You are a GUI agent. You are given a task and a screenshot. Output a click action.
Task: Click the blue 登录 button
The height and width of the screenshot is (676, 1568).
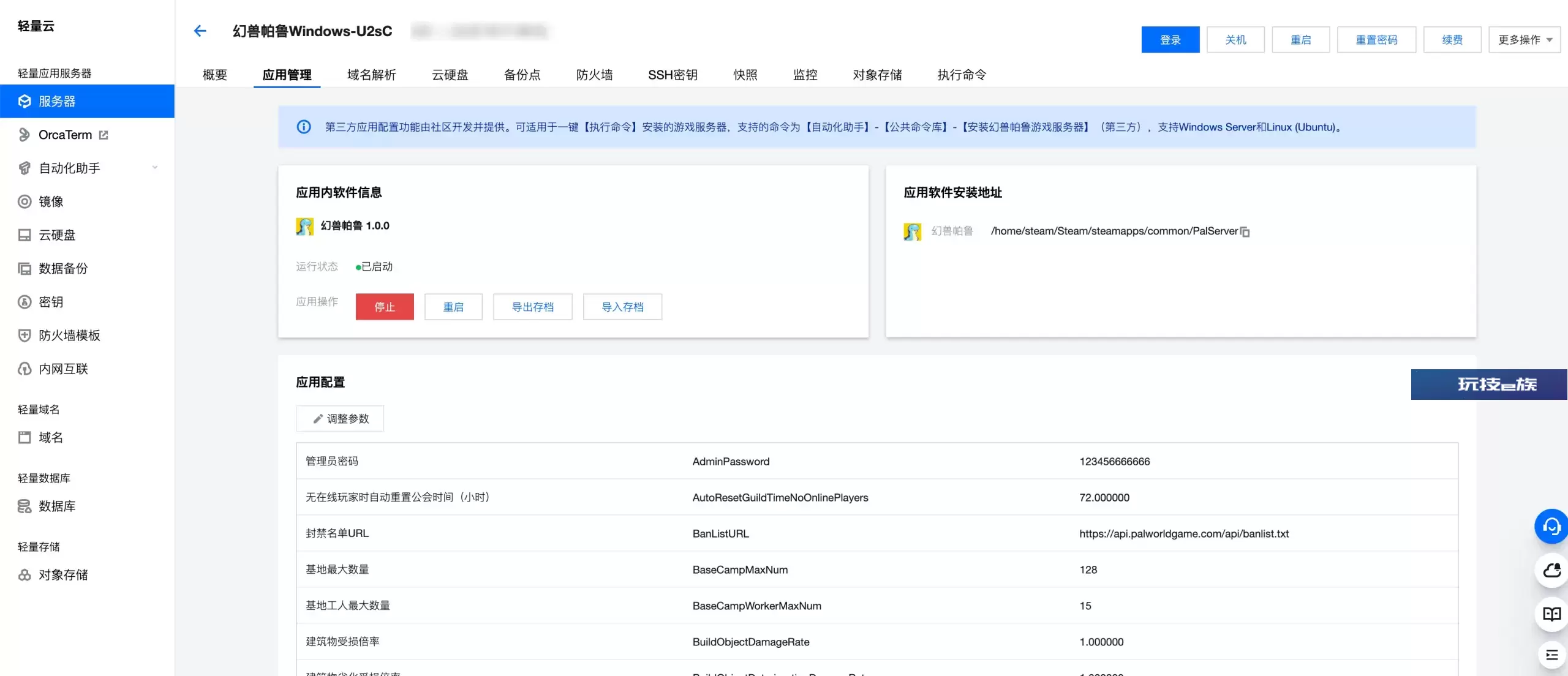(1170, 40)
